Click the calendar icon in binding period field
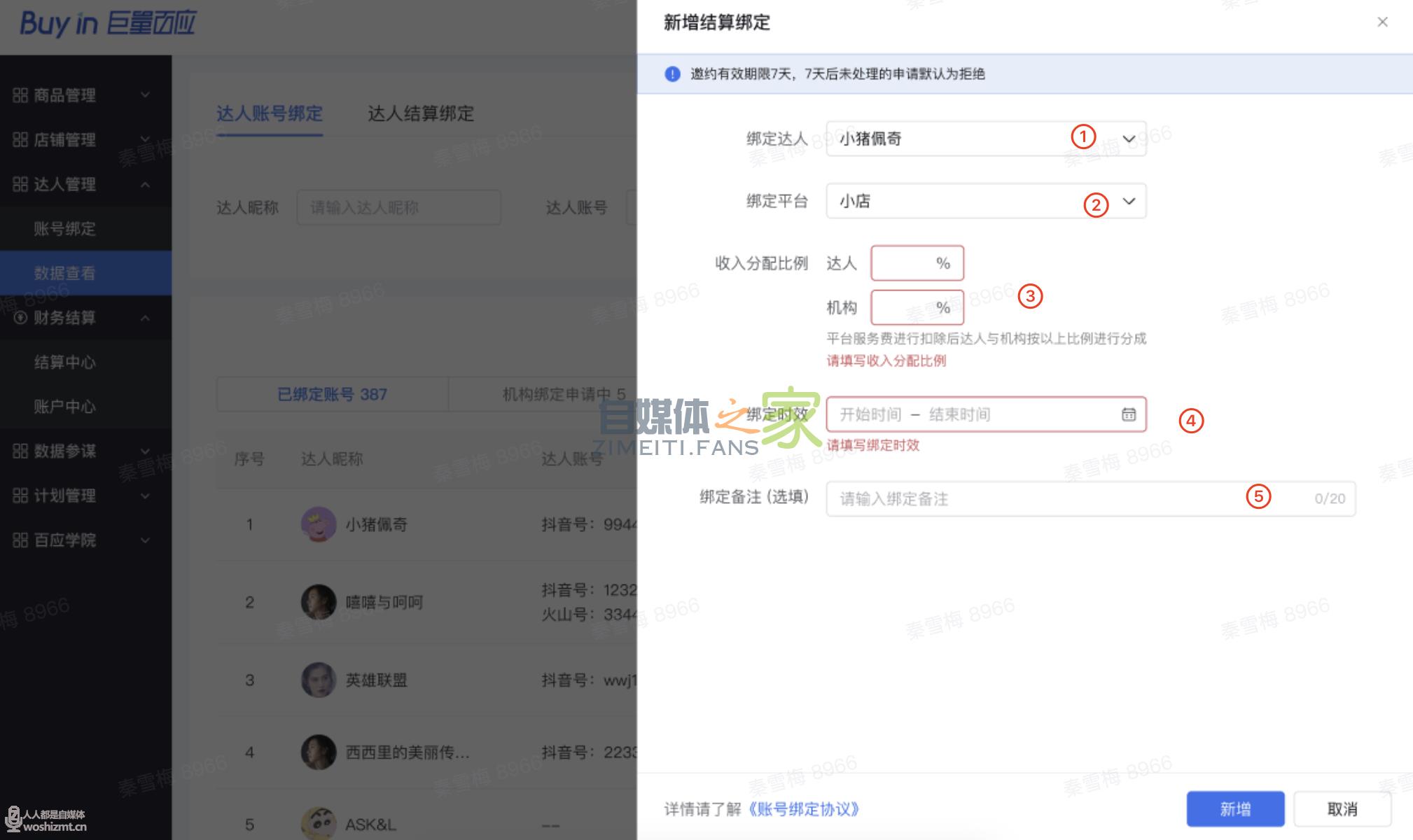1413x840 pixels. (x=1128, y=414)
